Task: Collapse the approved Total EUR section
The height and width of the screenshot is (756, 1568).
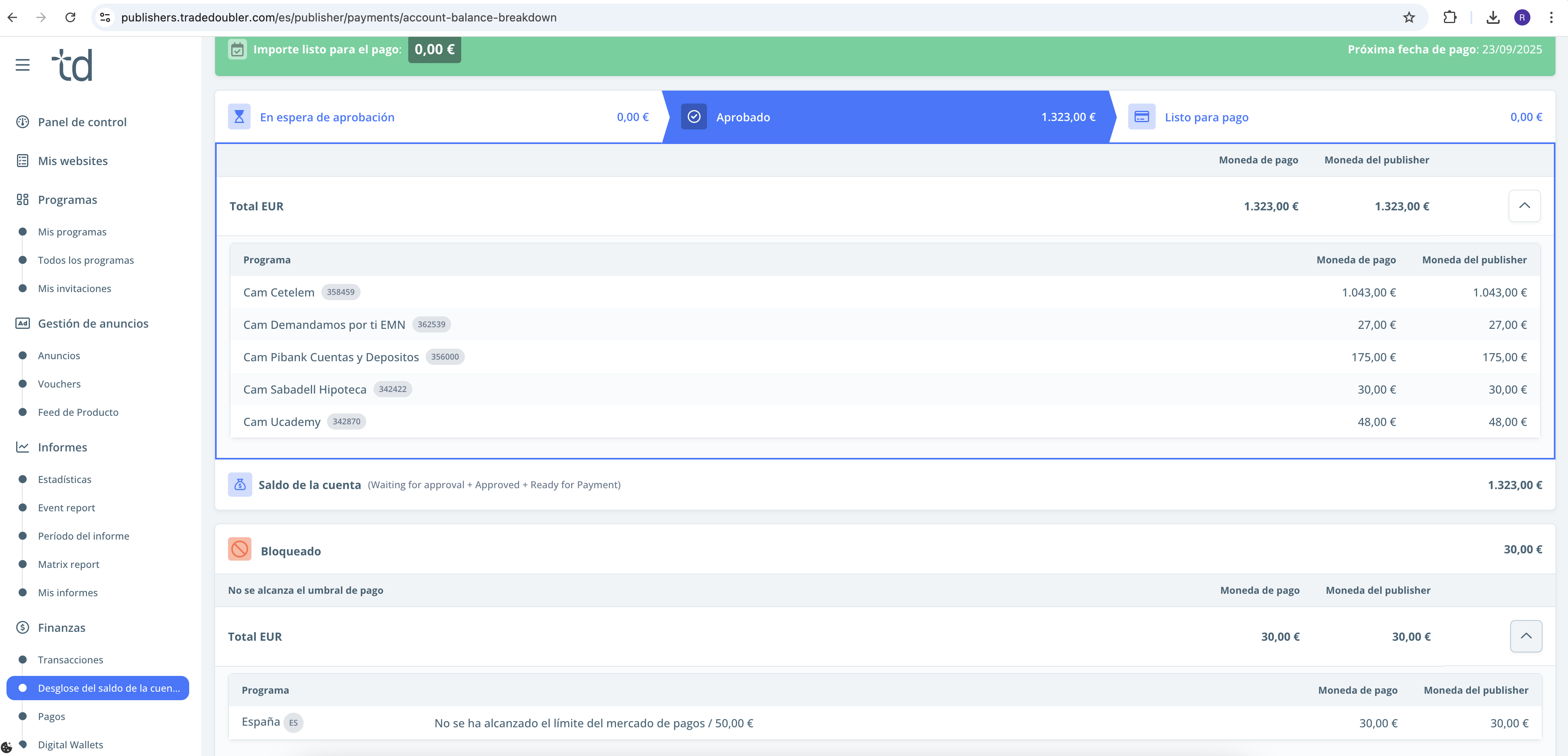Action: tap(1524, 206)
